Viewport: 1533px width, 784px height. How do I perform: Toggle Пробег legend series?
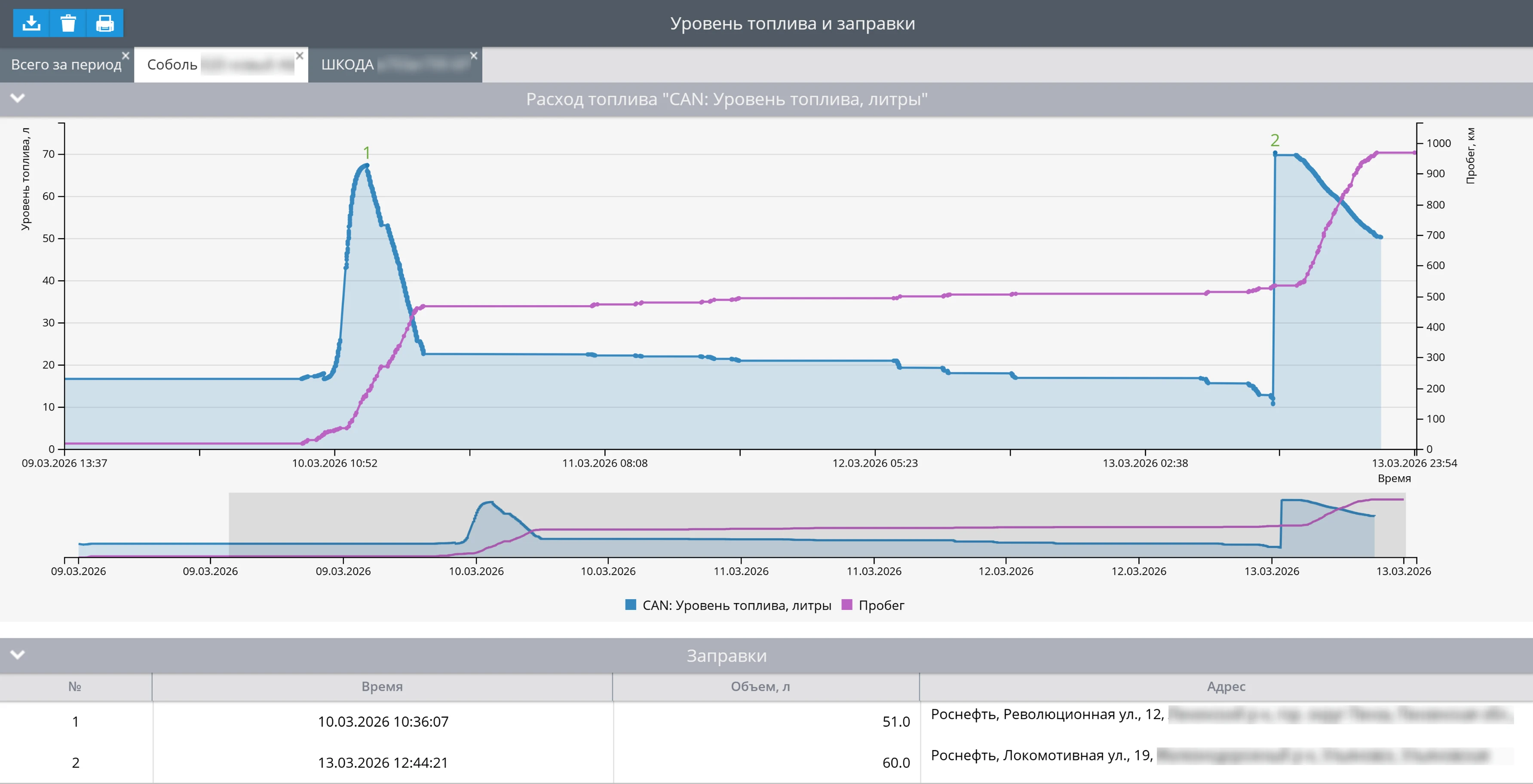click(873, 605)
